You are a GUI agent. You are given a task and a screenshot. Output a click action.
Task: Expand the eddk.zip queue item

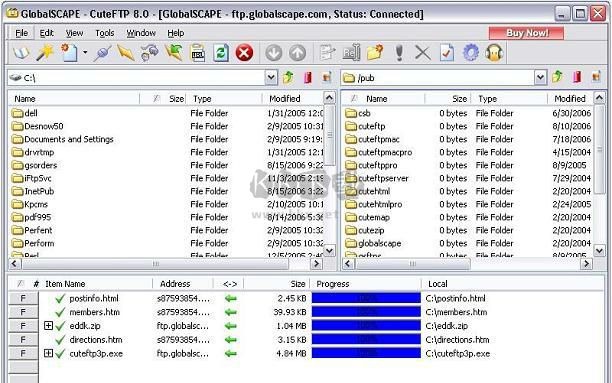tap(48, 325)
